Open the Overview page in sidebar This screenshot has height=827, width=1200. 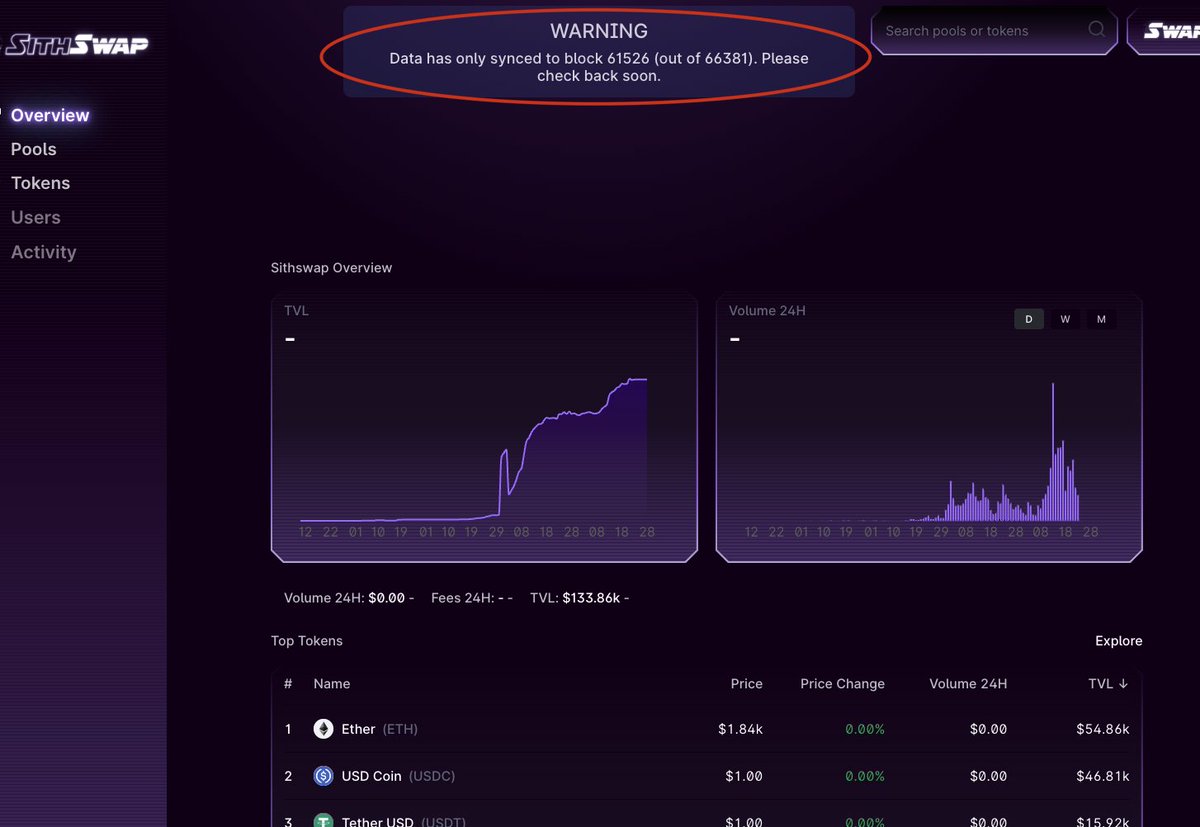pos(50,115)
